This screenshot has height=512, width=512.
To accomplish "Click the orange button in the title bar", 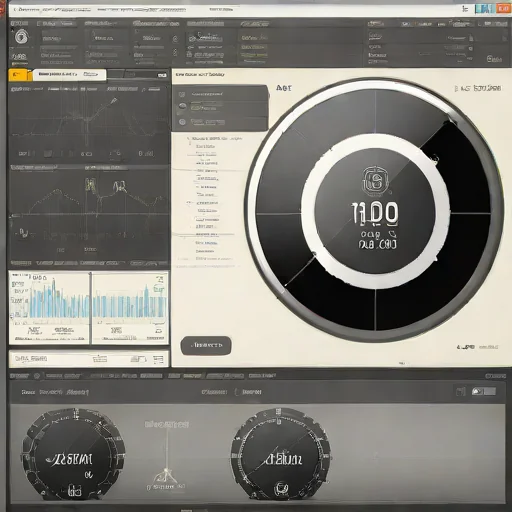I will tap(503, 9).
